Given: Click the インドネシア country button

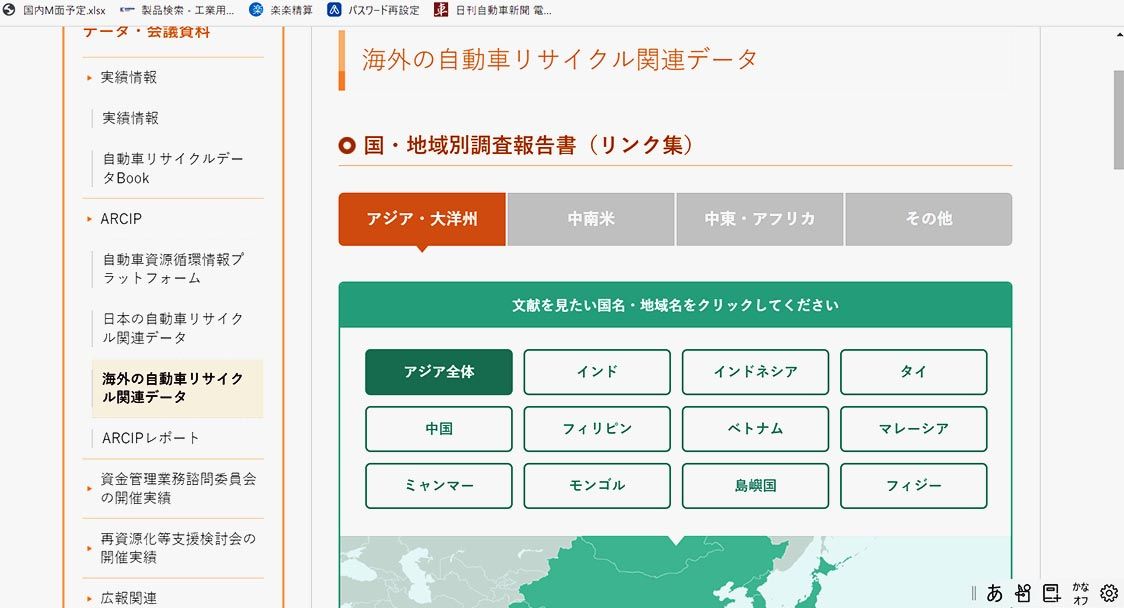Looking at the screenshot, I should click(755, 372).
